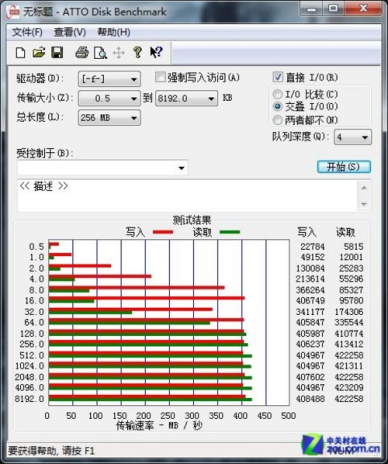Viewport: 388px width, 464px height.
Task: Select the 交叠 I/O radio option
Action: coord(277,107)
